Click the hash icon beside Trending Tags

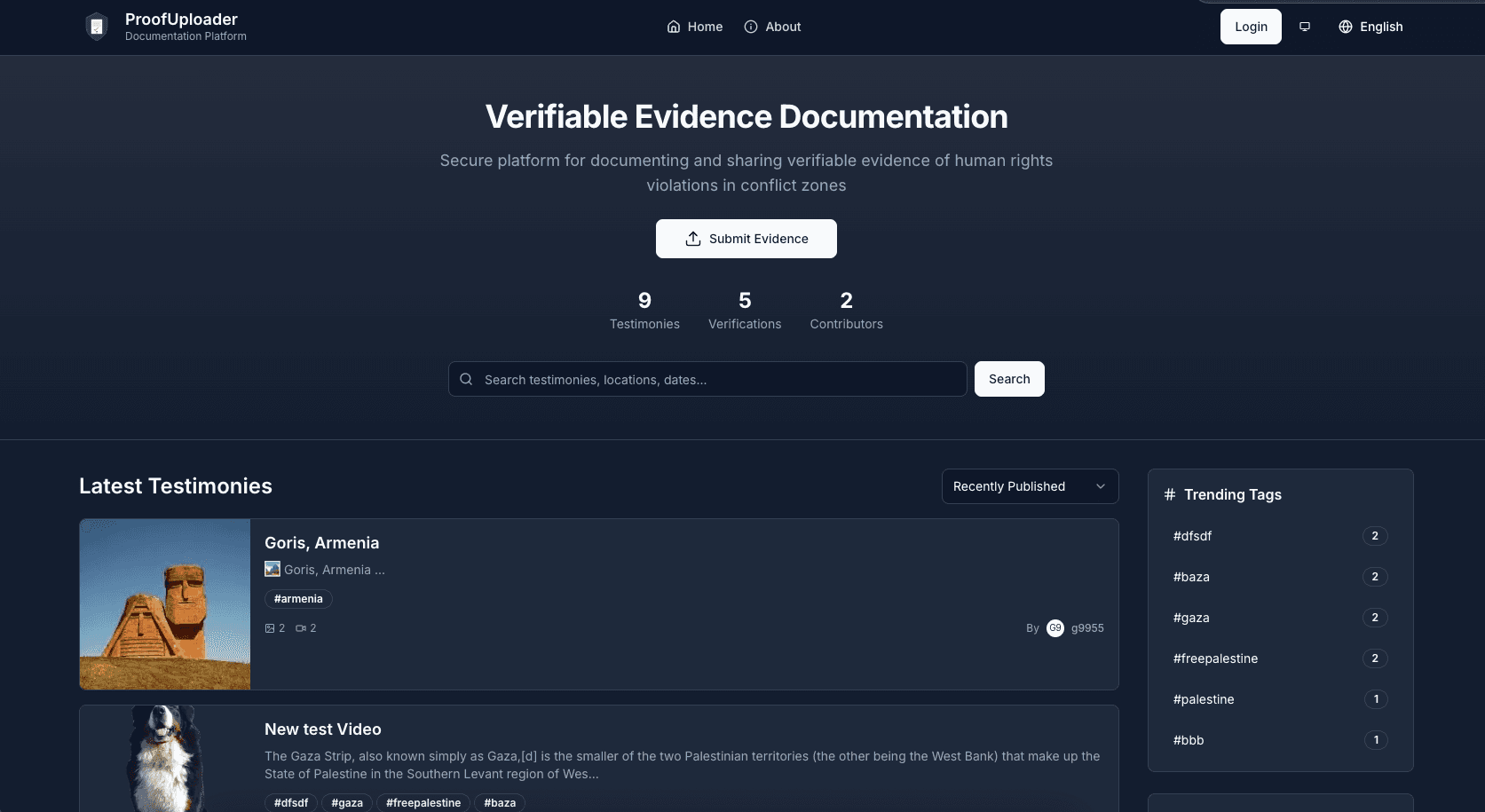tap(1169, 494)
